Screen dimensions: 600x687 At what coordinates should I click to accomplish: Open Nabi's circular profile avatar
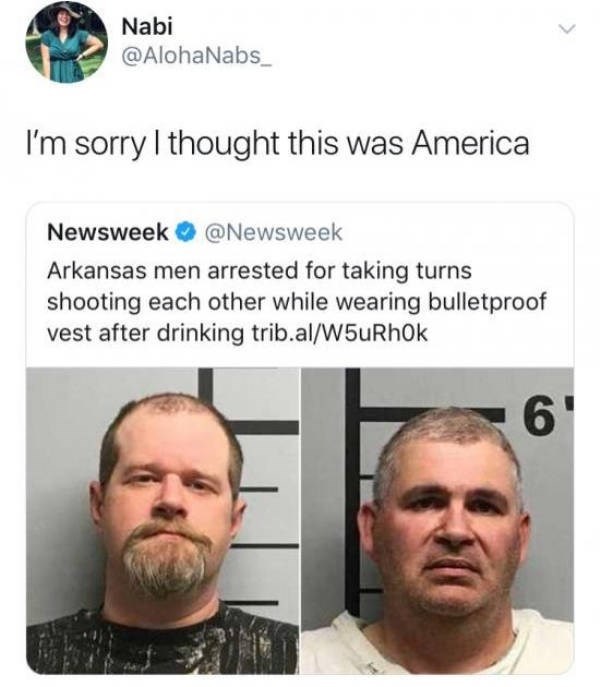(67, 42)
